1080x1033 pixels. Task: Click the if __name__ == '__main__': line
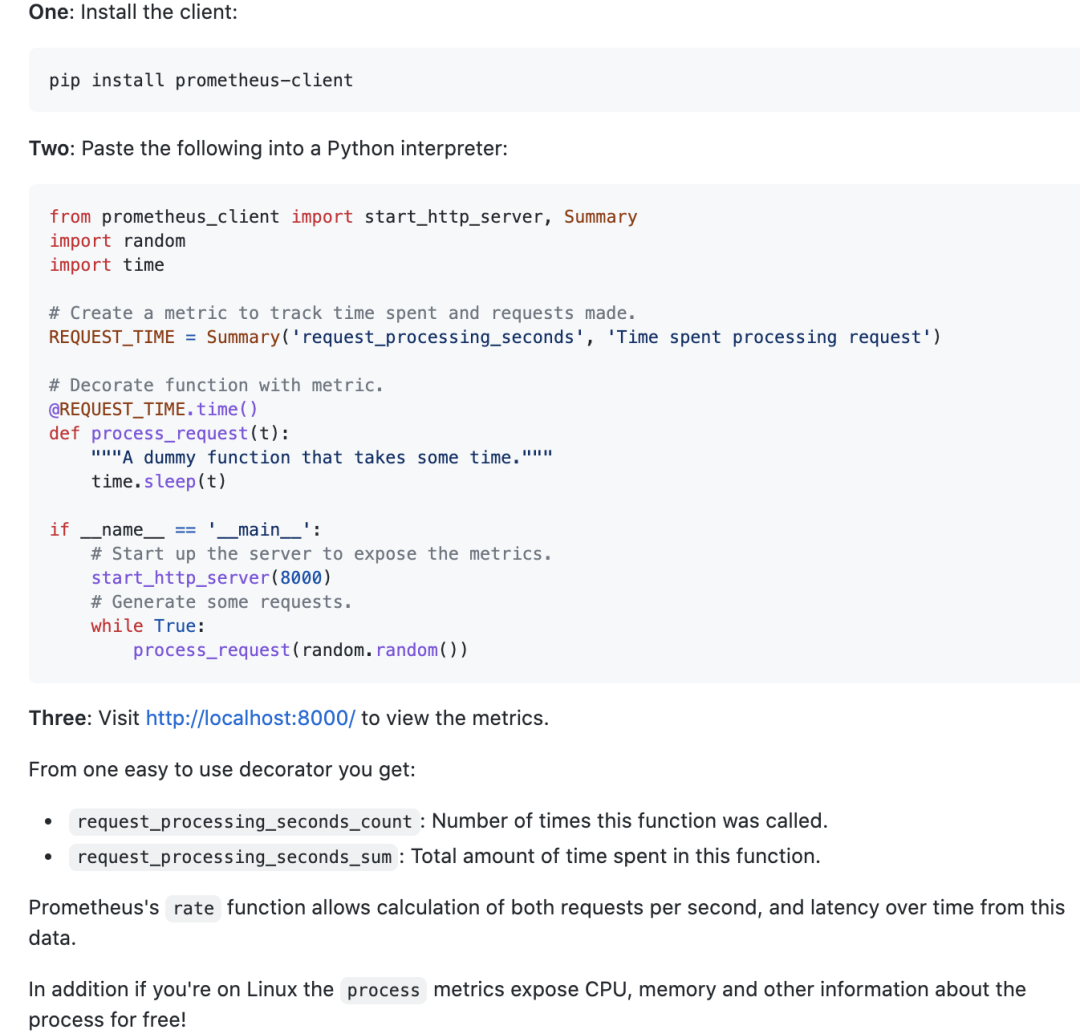point(185,530)
